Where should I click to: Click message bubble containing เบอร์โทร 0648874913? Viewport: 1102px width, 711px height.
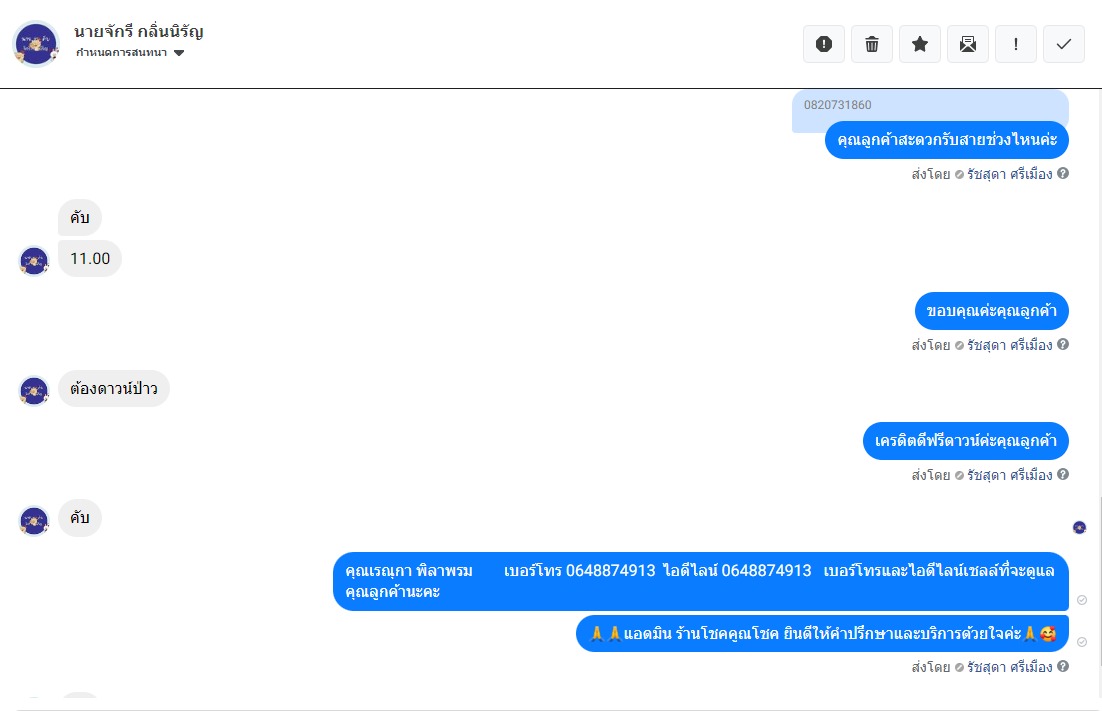click(701, 581)
